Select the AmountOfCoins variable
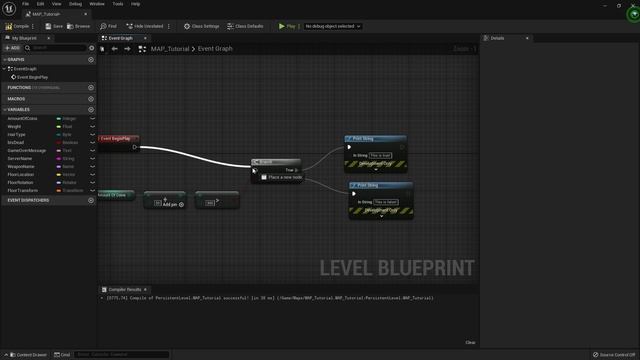Image resolution: width=640 pixels, height=360 pixels. tap(22, 118)
